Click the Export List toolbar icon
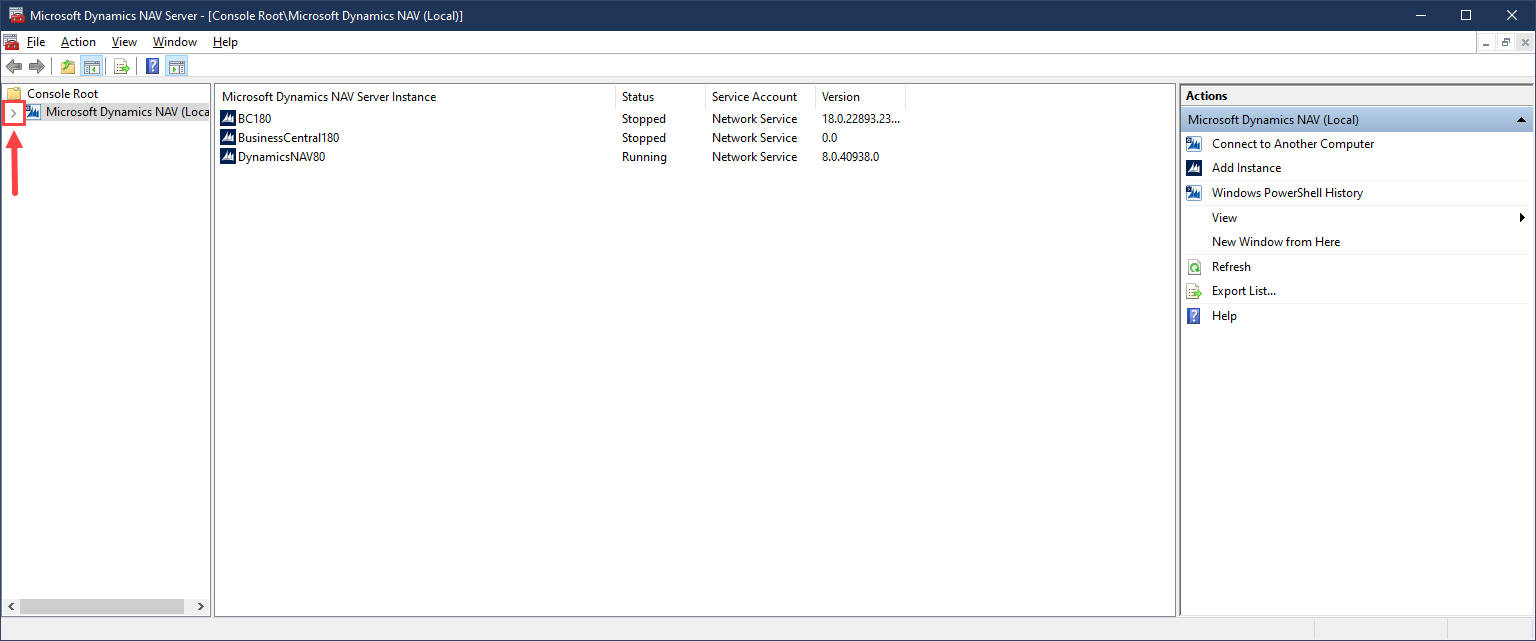This screenshot has width=1536, height=641. point(121,67)
